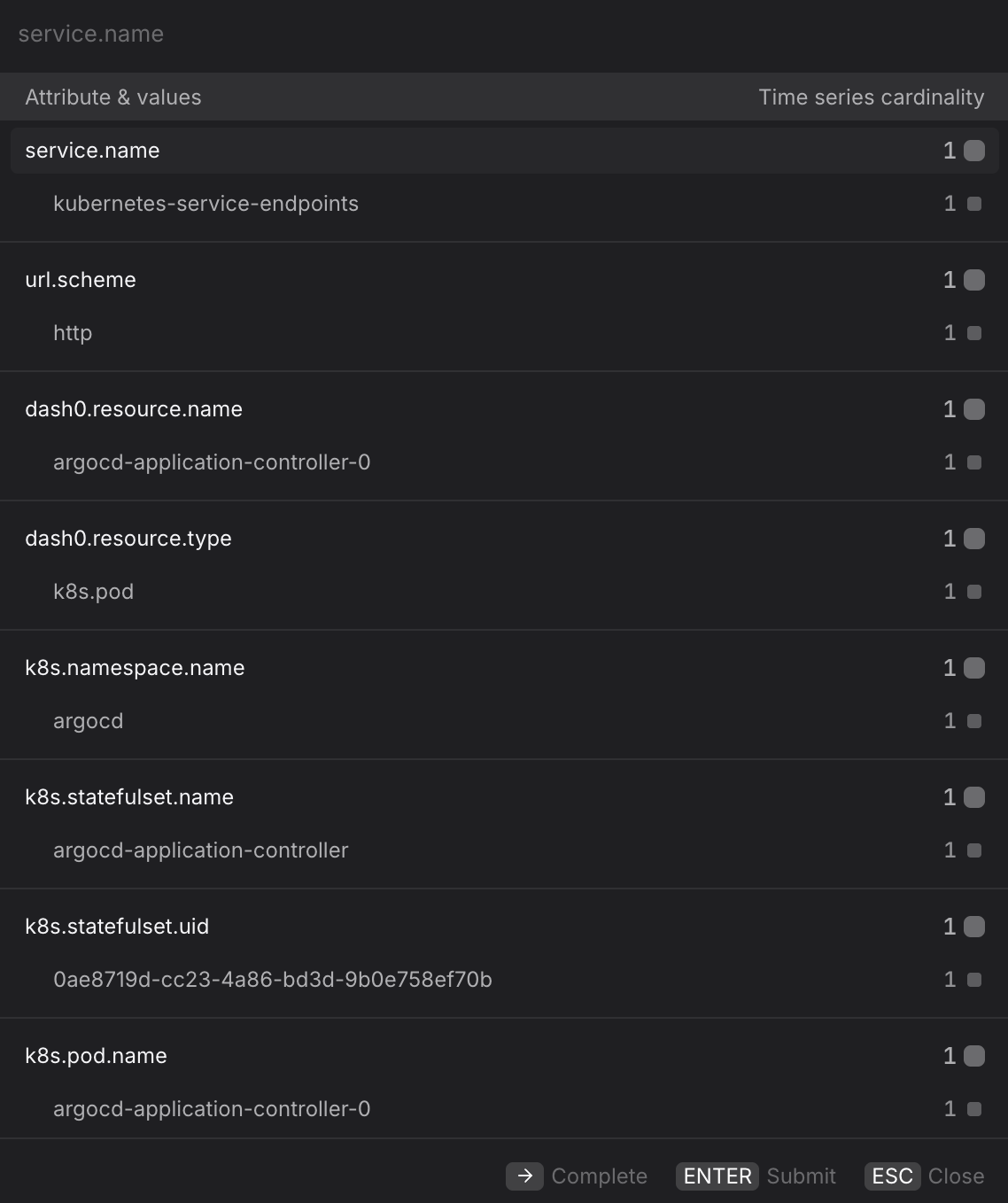Click Close to dismiss the panel
Viewport: 1008px width, 1203px height.
956,1176
